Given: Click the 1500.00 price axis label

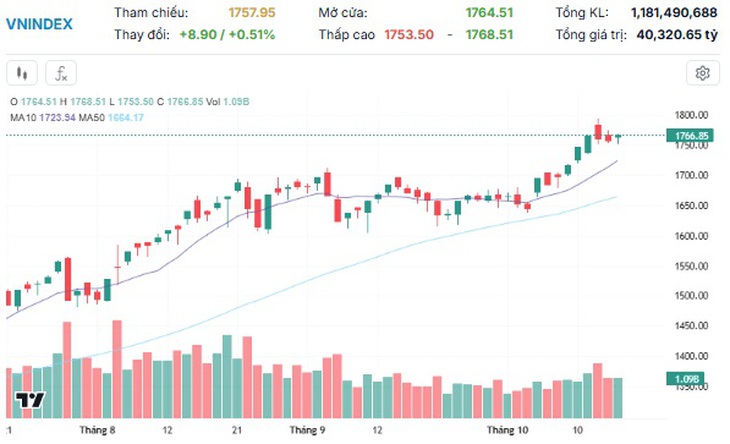Looking at the screenshot, I should pos(691,296).
